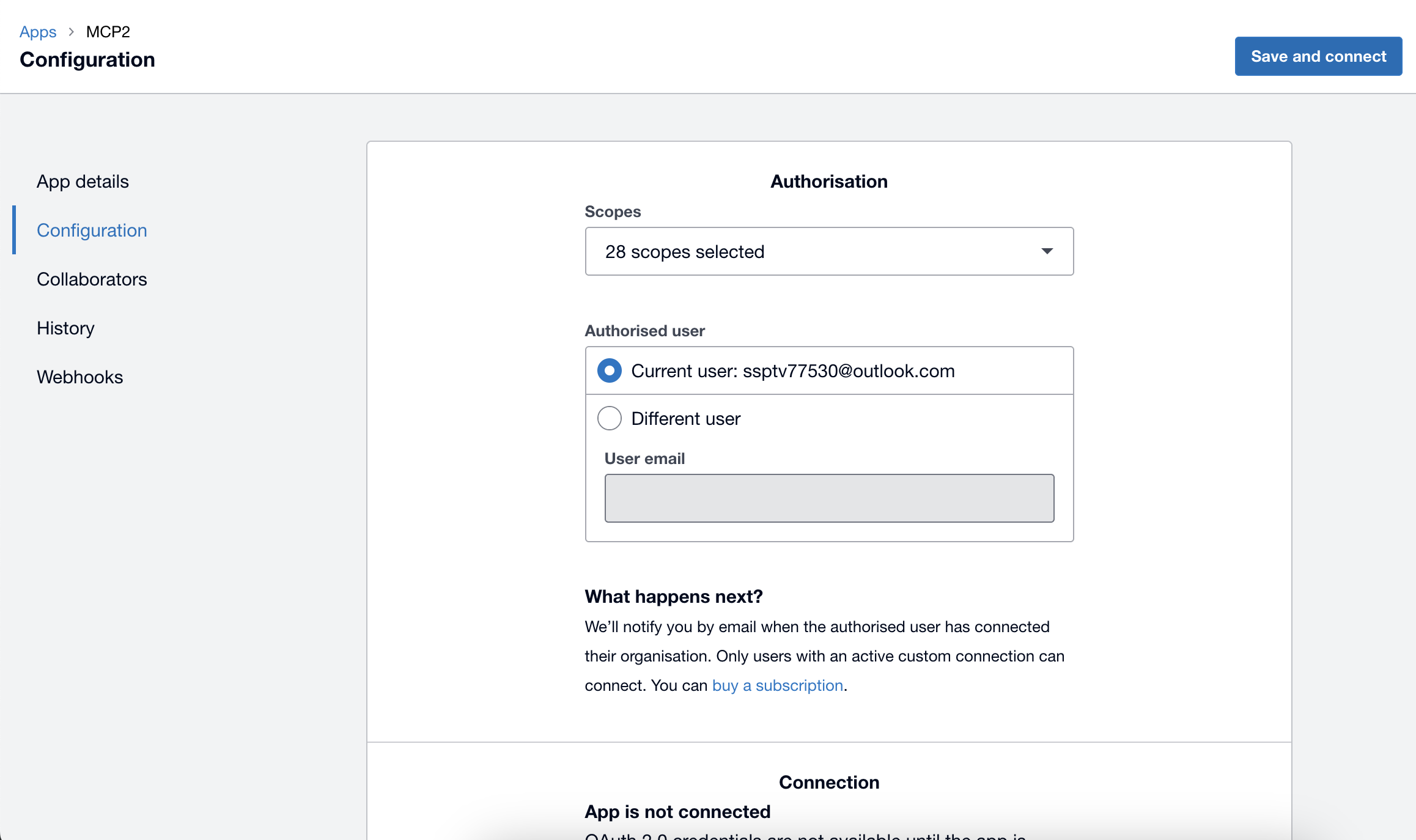
Task: Click the Scopes dropdown caret arrow
Action: click(x=1047, y=251)
